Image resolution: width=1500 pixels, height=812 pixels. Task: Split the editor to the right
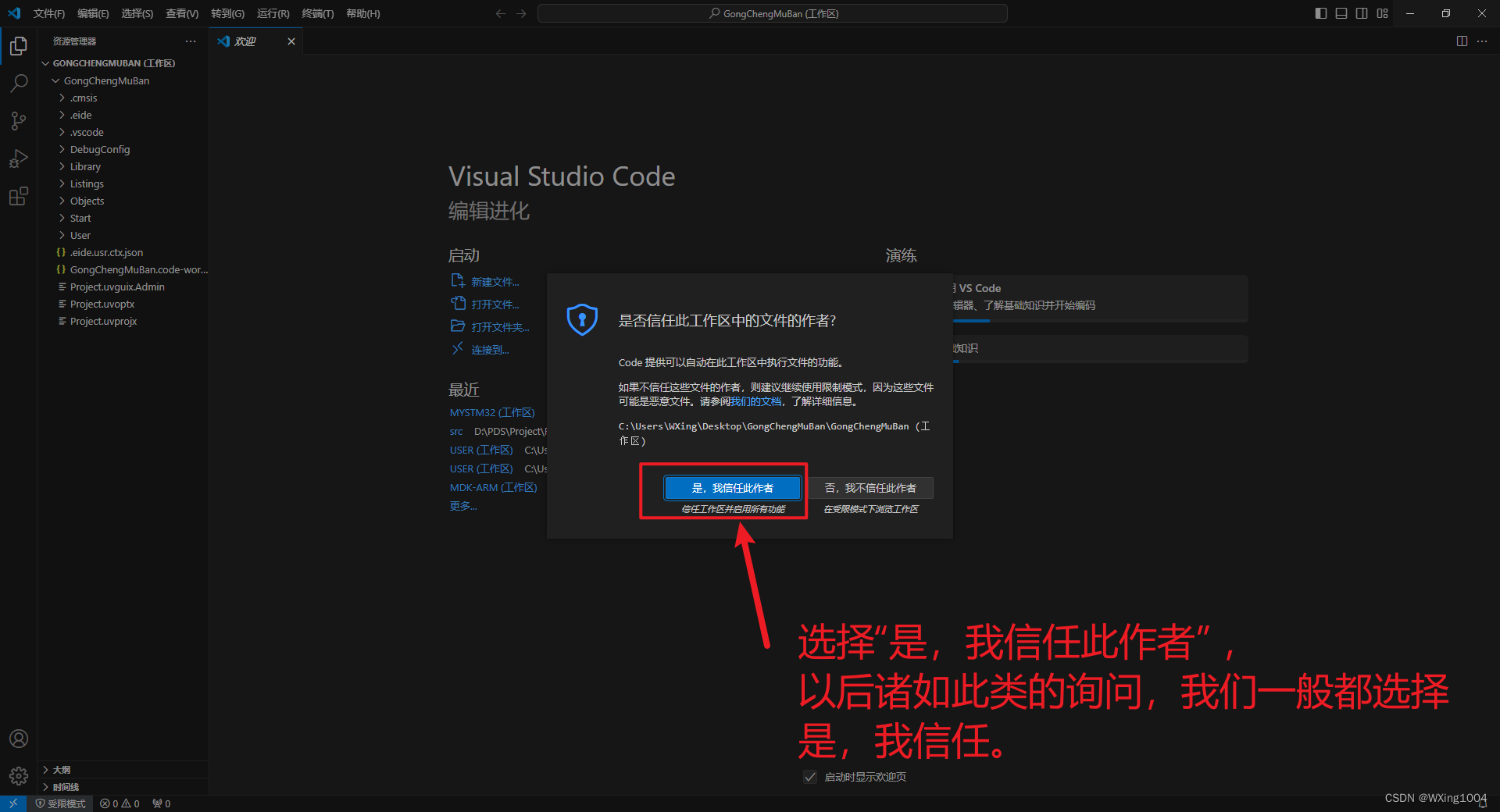(x=1462, y=41)
